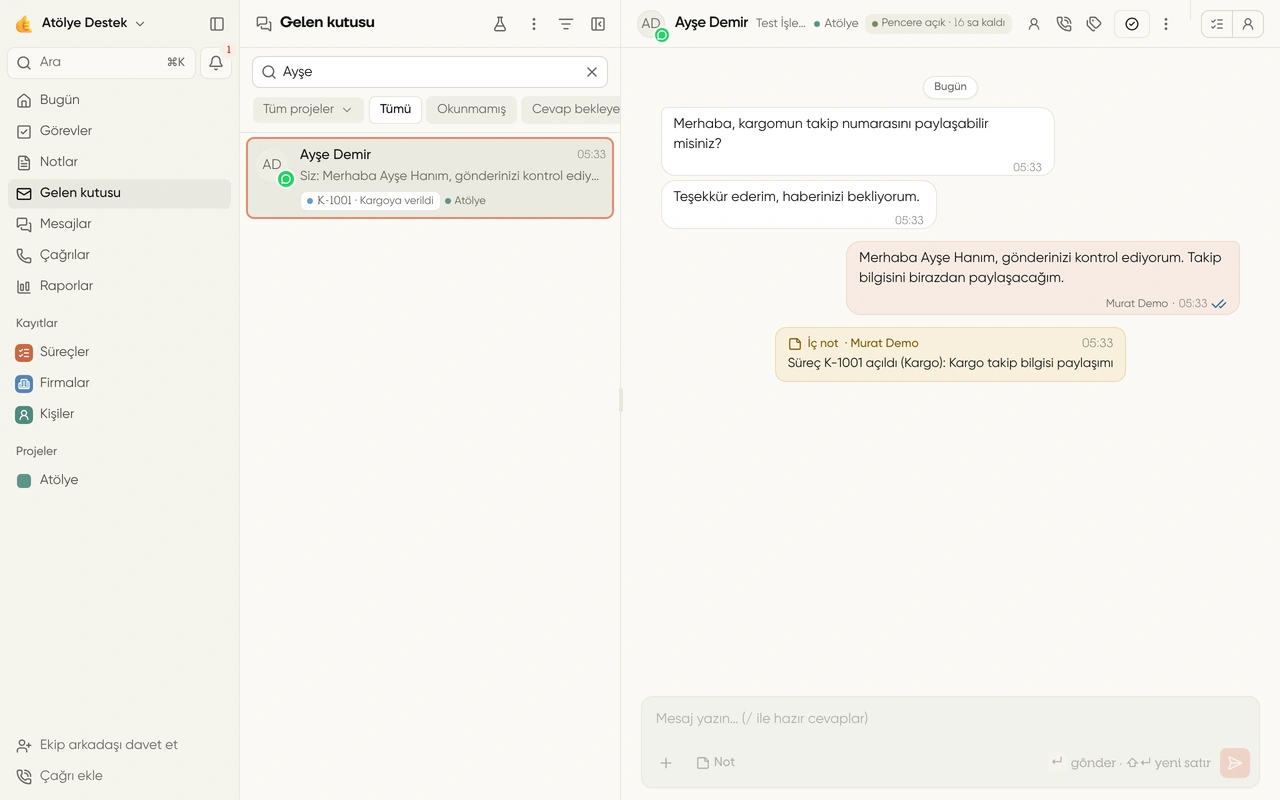This screenshot has width=1280, height=800.
Task: Open the contact person icon in chat header
Action: 1034,24
